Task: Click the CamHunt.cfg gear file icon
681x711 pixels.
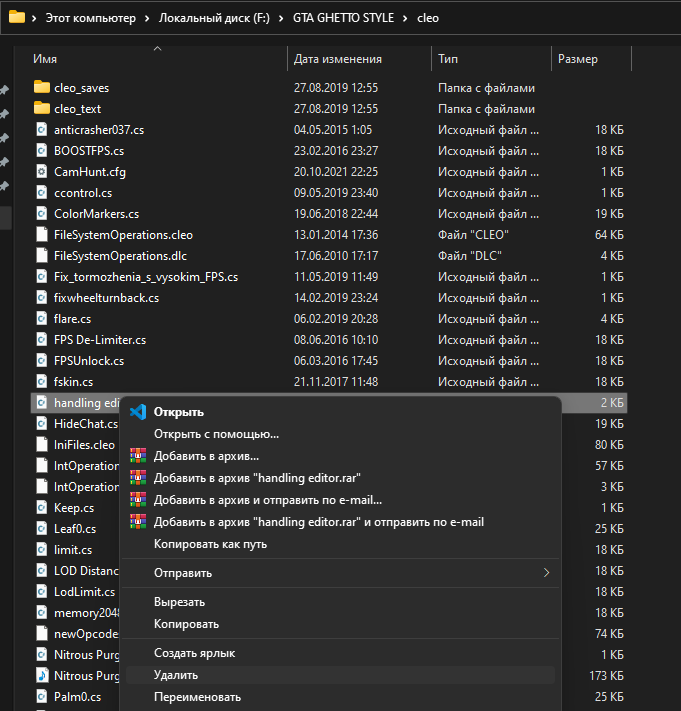Action: tap(42, 171)
